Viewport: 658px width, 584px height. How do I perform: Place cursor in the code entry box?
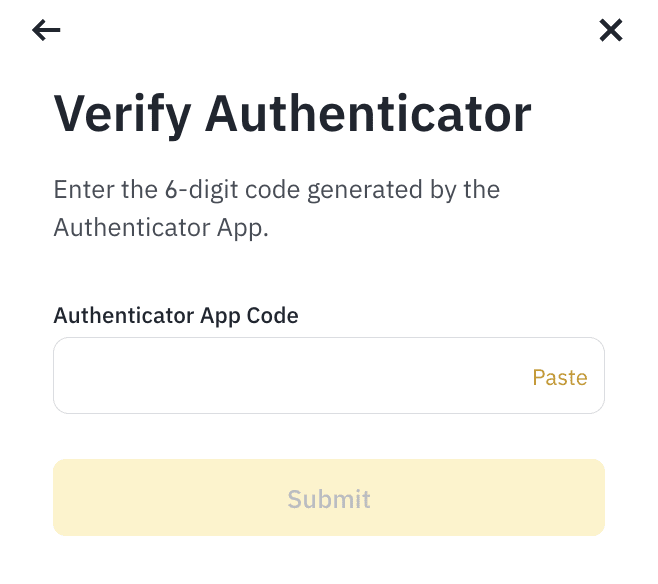[329, 375]
